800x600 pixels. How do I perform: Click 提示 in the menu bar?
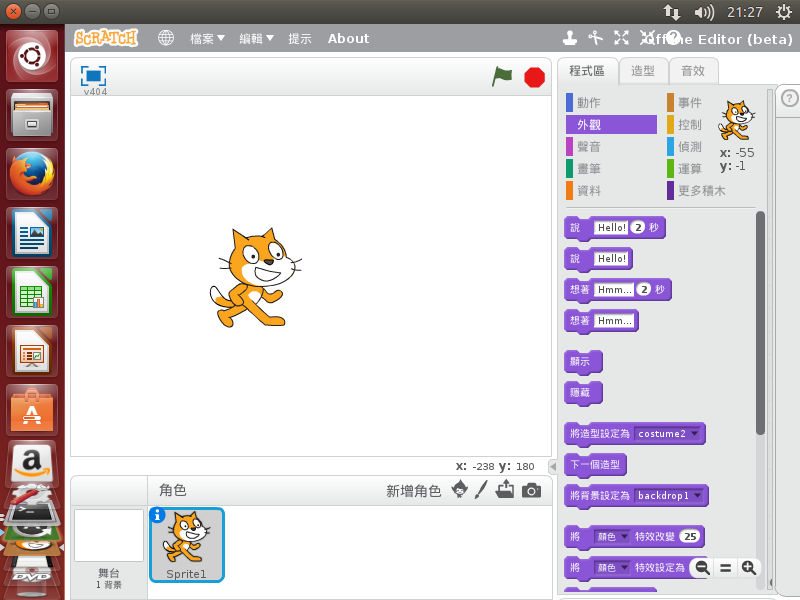(300, 38)
